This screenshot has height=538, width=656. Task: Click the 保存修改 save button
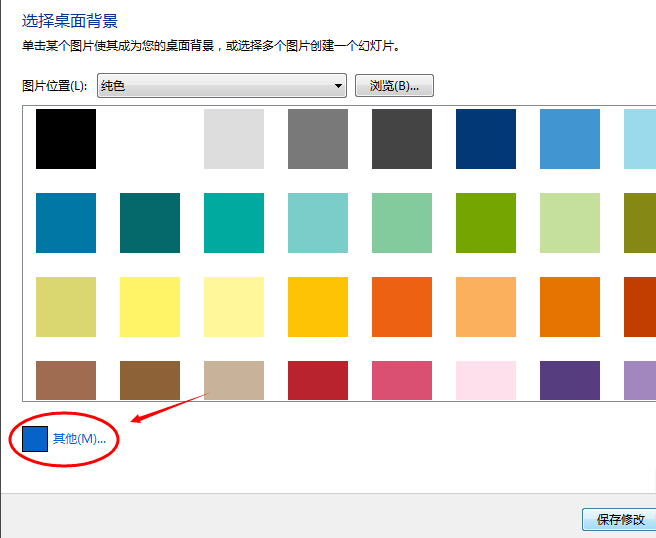tap(620, 520)
